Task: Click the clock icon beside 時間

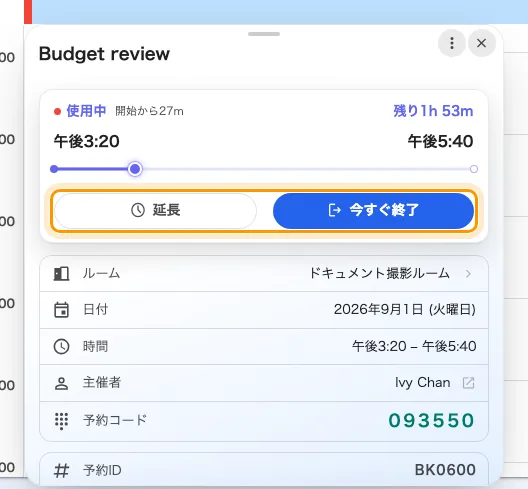Action: pos(61,347)
